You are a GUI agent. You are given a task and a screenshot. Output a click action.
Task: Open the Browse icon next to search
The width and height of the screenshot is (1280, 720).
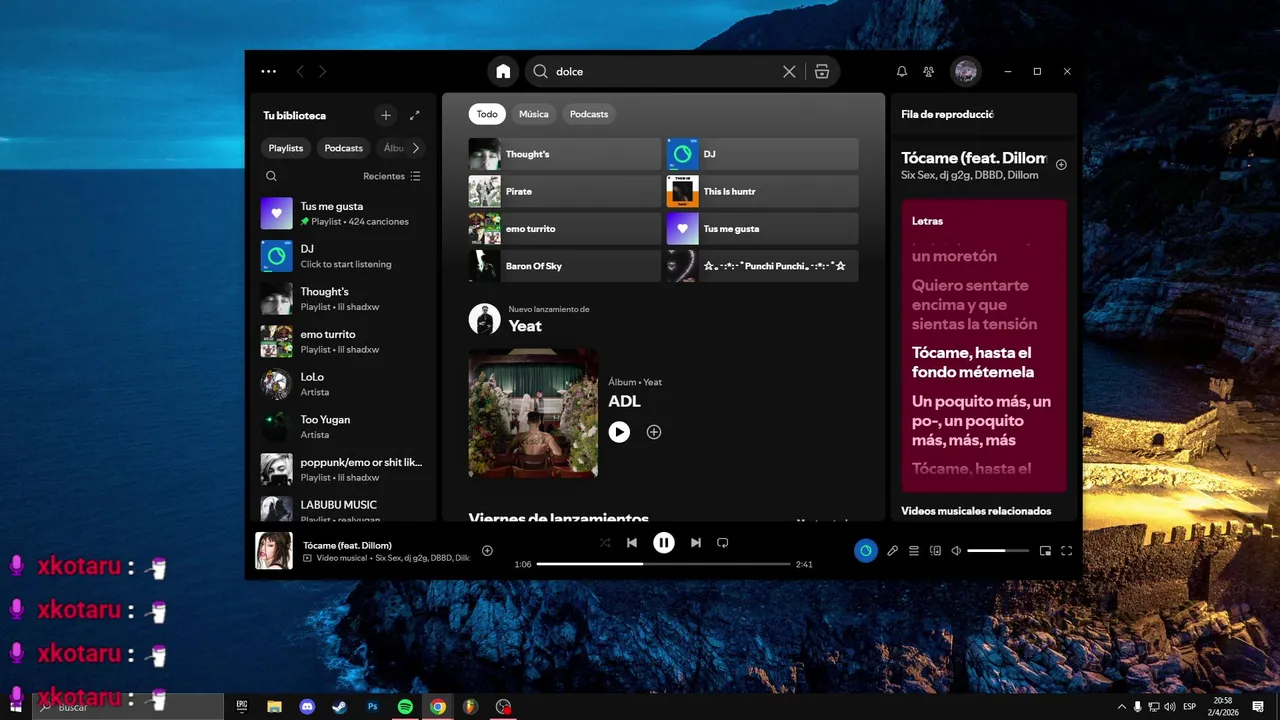click(822, 71)
